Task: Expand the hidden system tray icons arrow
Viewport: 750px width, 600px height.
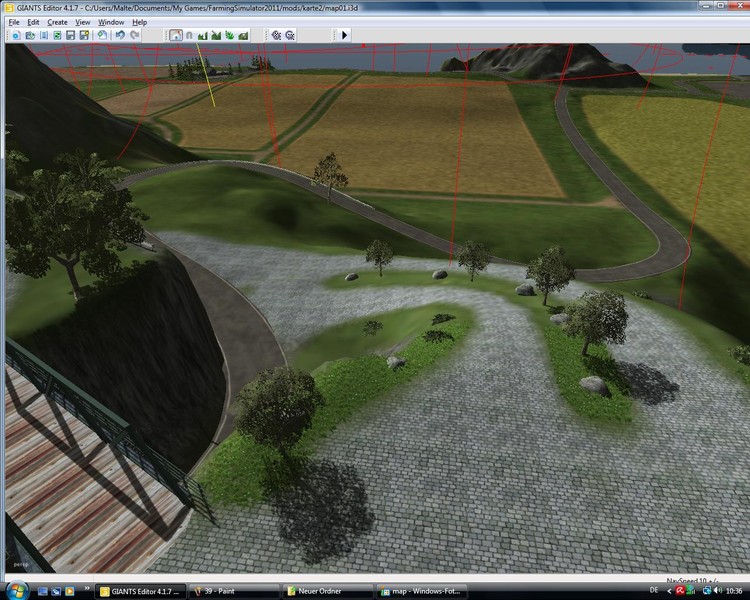Action: pyautogui.click(x=669, y=591)
